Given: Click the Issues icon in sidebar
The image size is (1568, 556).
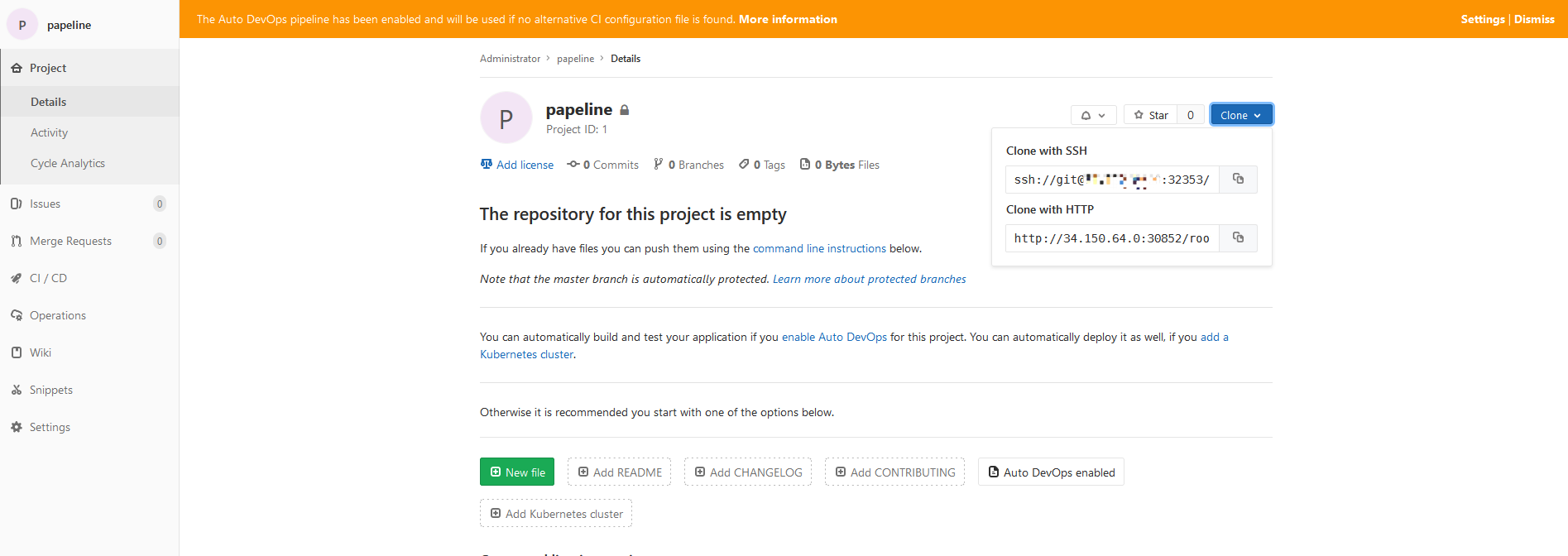Looking at the screenshot, I should tap(16, 204).
